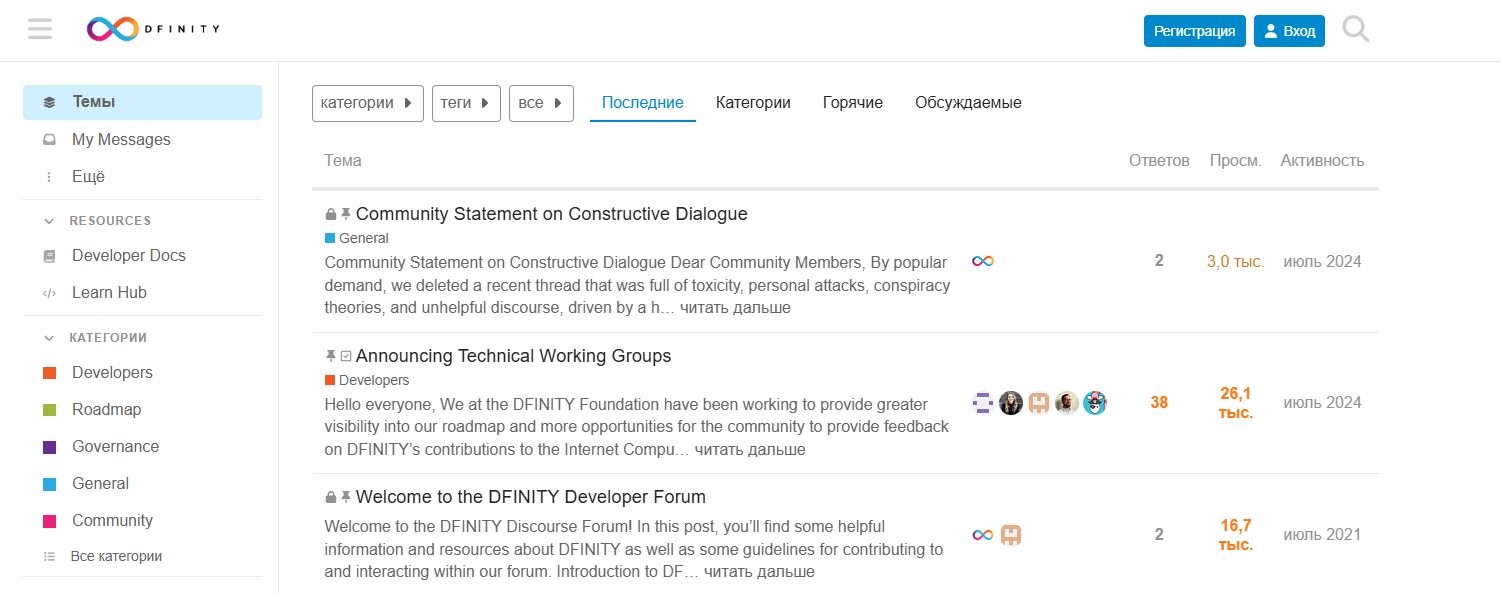This screenshot has height=593, width=1501.
Task: Click the list icon beside Все категории
Action: 49,557
